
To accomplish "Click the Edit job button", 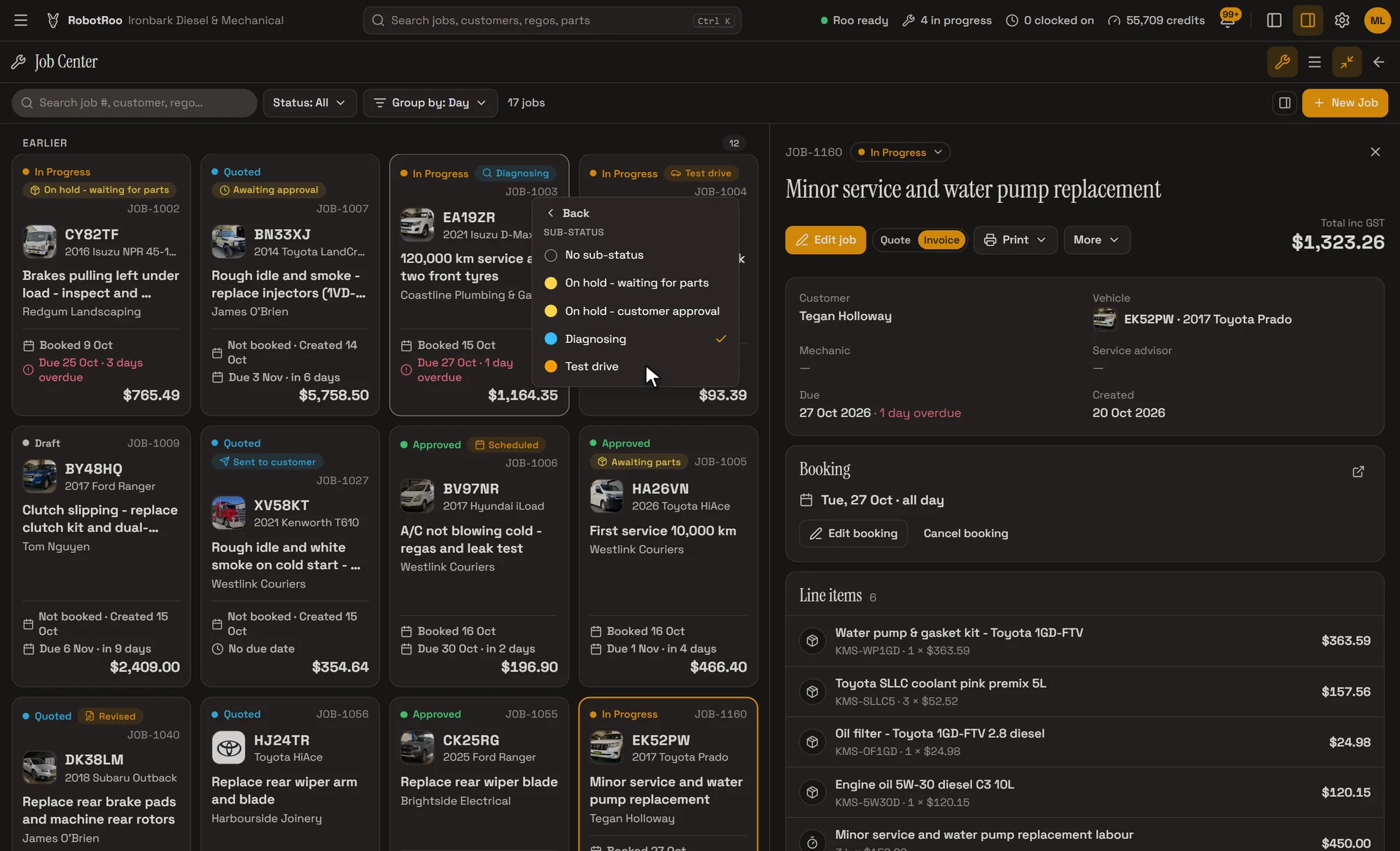I will click(825, 240).
